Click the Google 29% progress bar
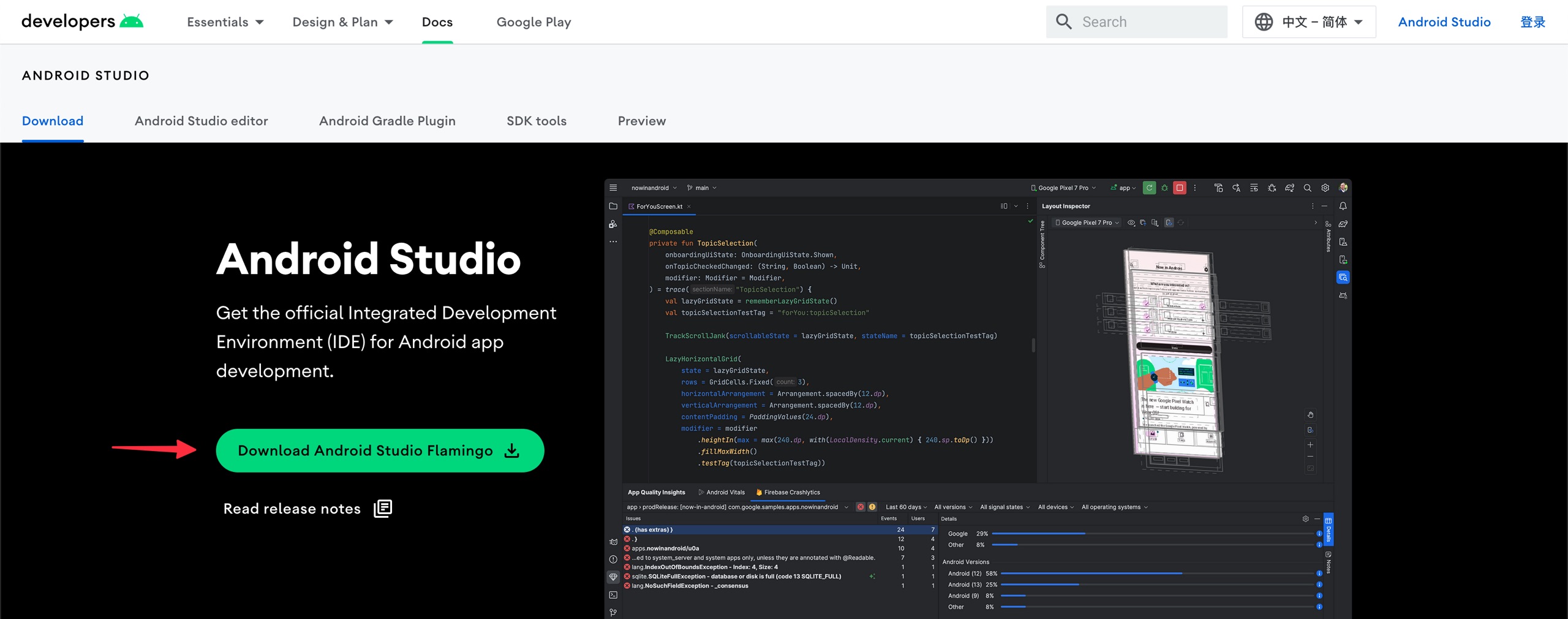 1153,534
